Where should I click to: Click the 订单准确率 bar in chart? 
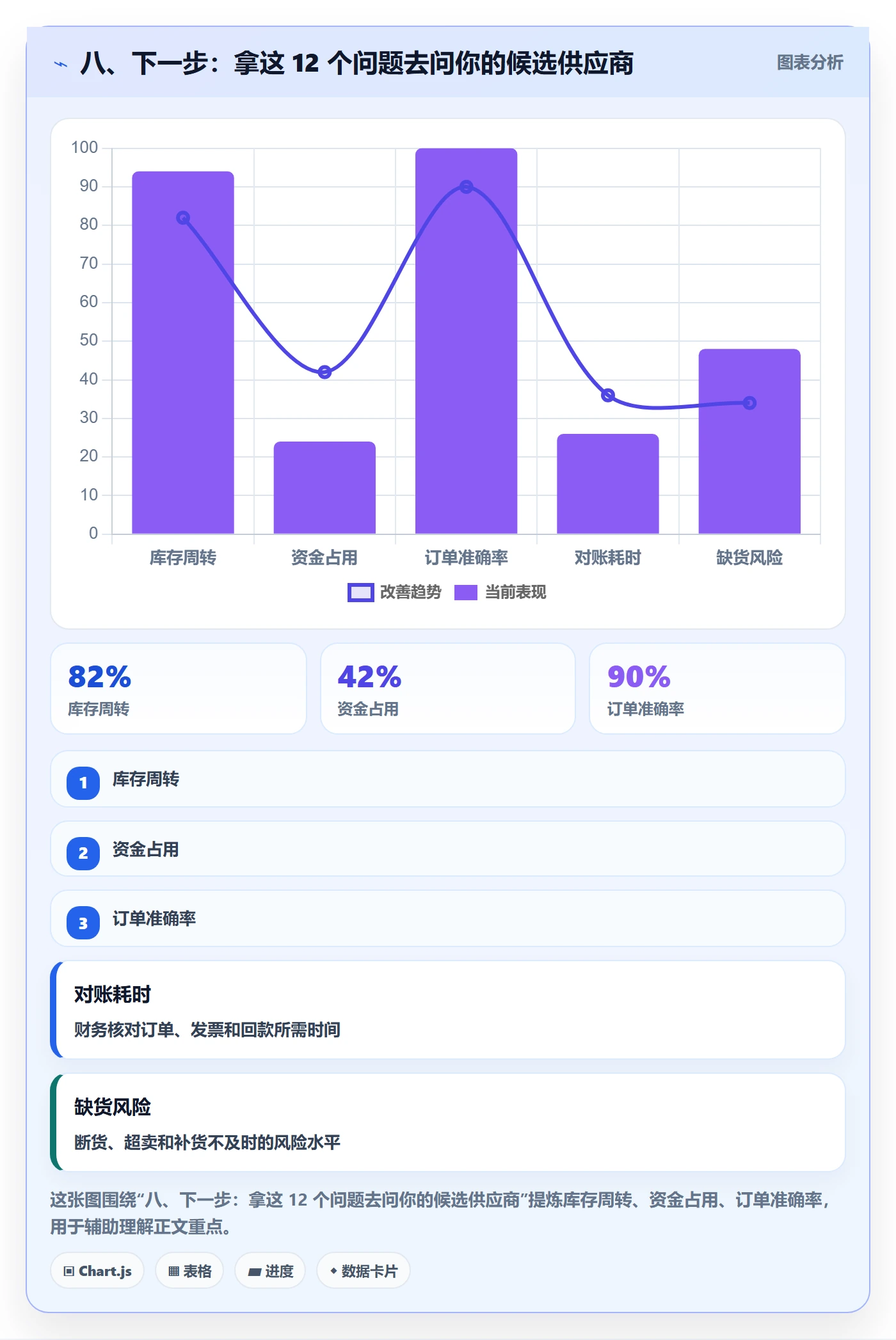point(467,341)
